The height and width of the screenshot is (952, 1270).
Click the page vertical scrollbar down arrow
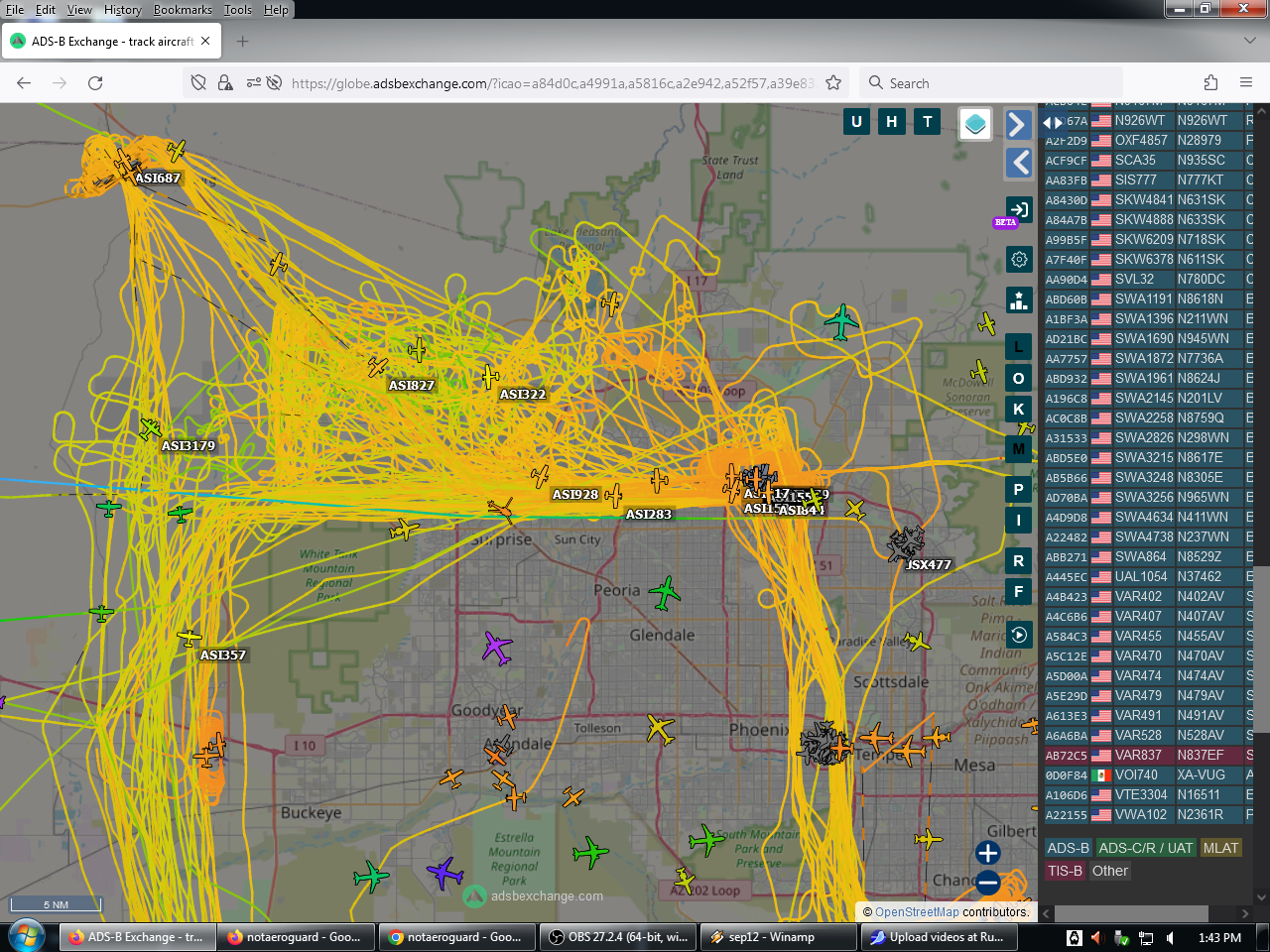(1262, 898)
